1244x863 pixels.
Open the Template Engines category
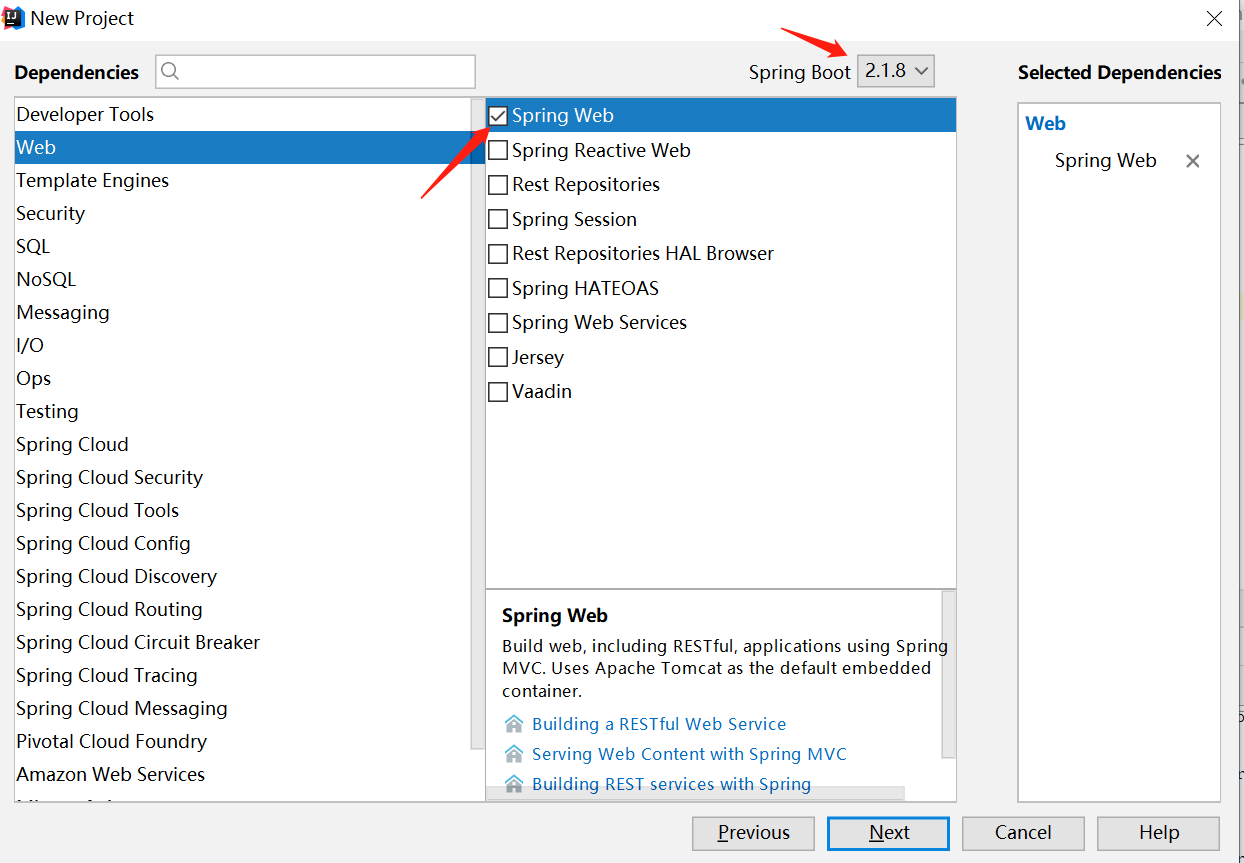(x=243, y=180)
